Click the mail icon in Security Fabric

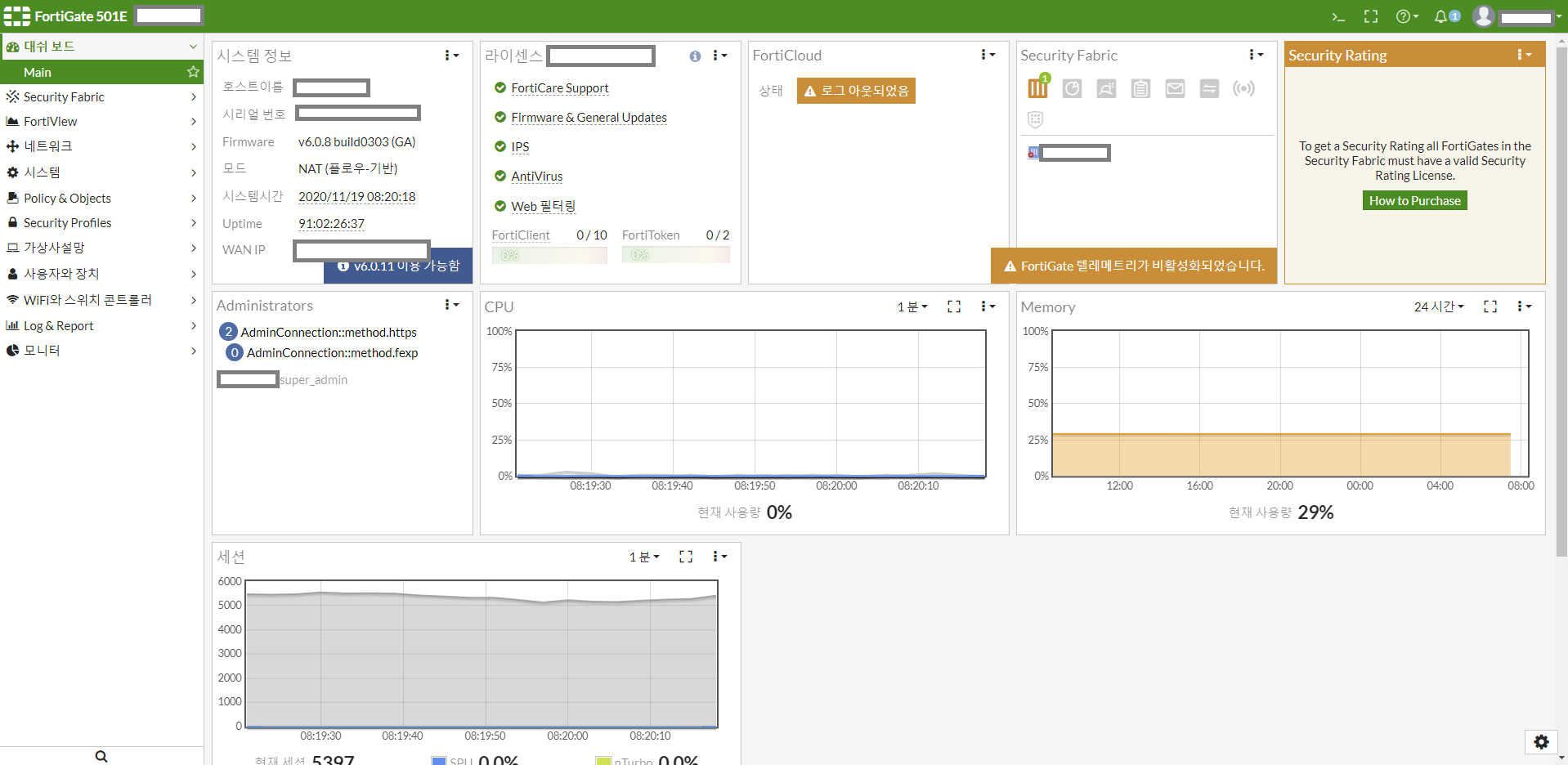point(1175,88)
